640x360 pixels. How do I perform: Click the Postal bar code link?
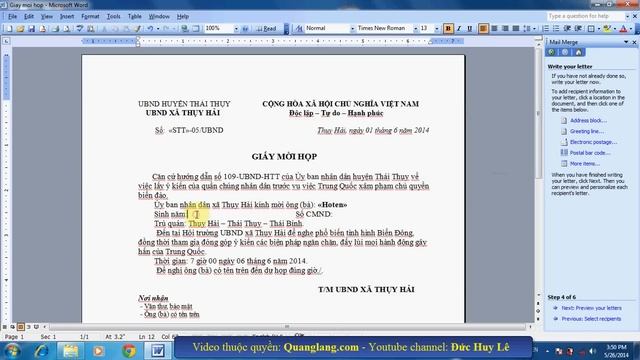pos(590,153)
